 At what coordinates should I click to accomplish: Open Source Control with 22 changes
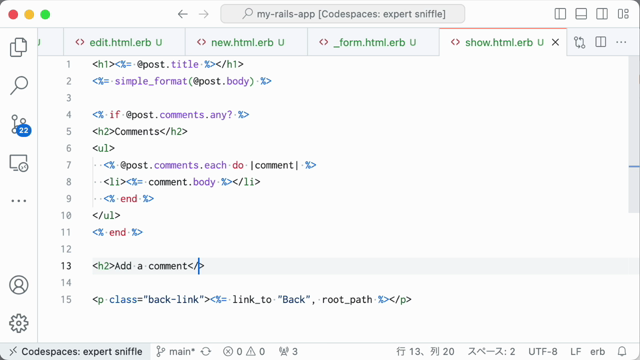click(x=20, y=124)
